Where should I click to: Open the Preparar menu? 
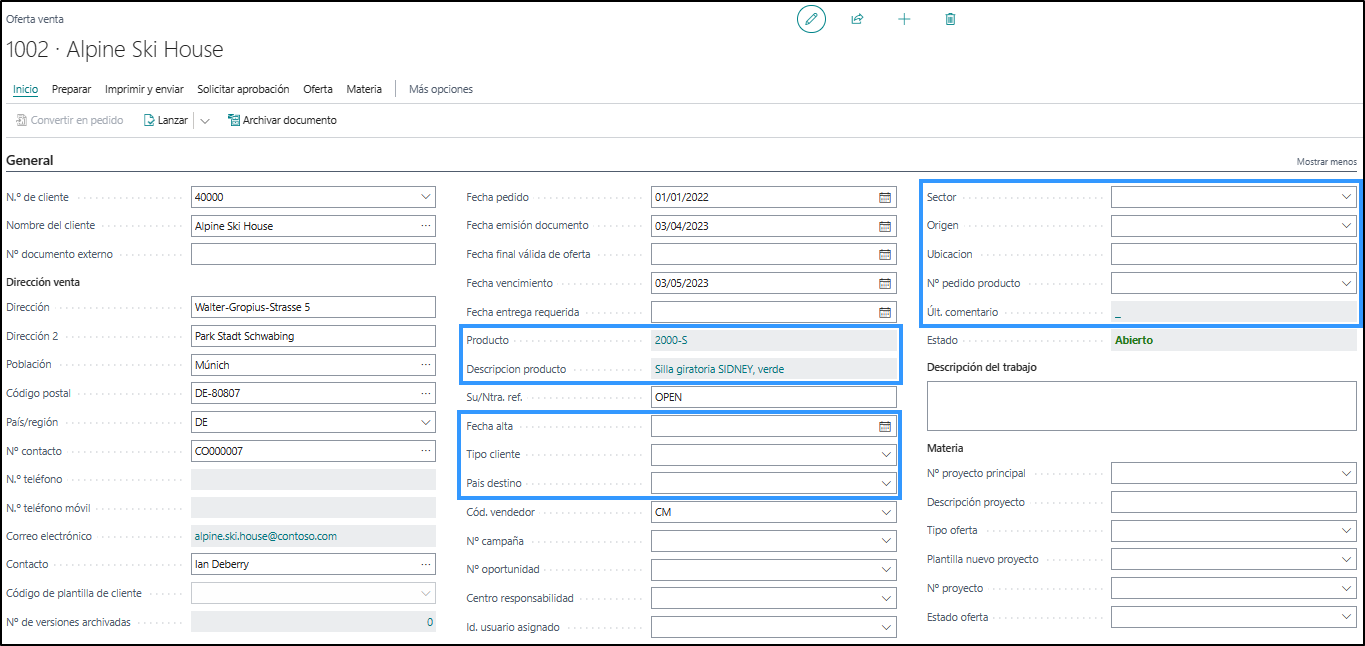point(71,89)
